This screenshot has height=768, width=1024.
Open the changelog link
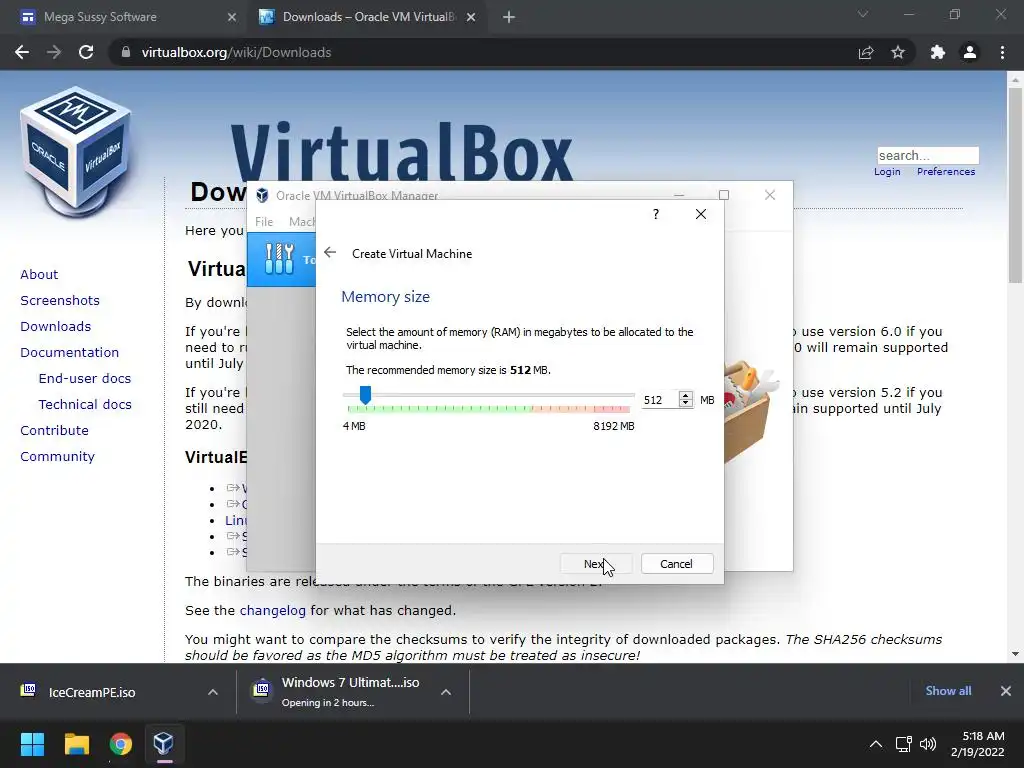coord(272,611)
